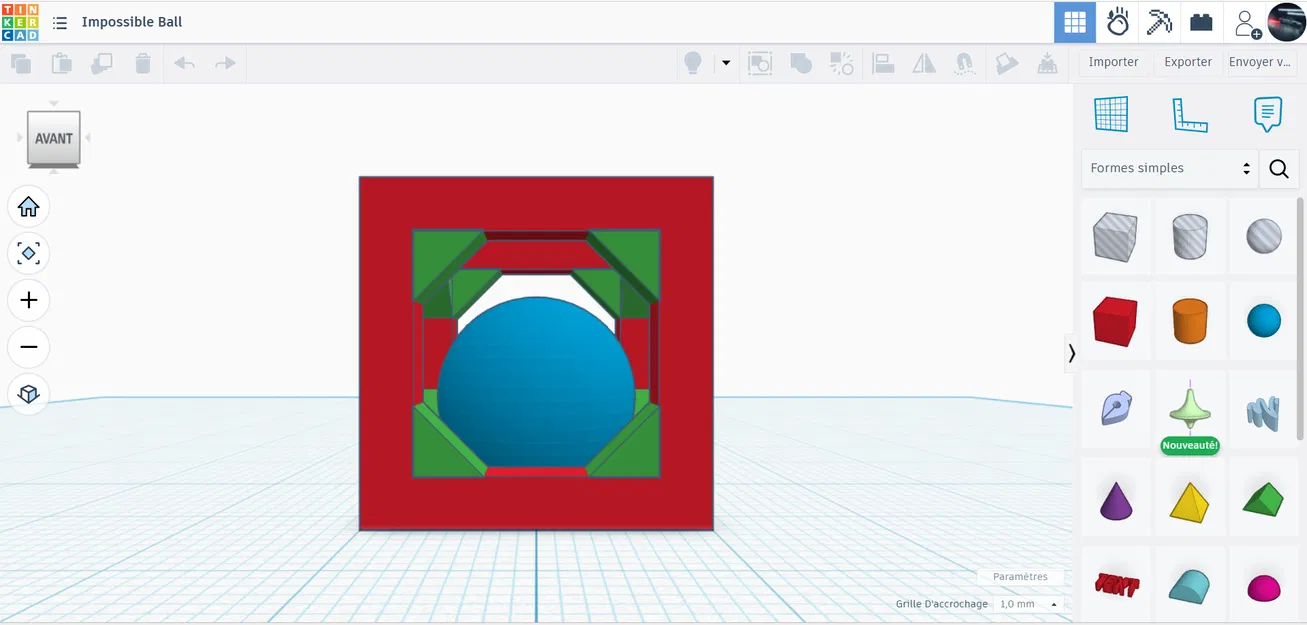
Task: Switch to the 3D design tab
Action: tap(1076, 22)
